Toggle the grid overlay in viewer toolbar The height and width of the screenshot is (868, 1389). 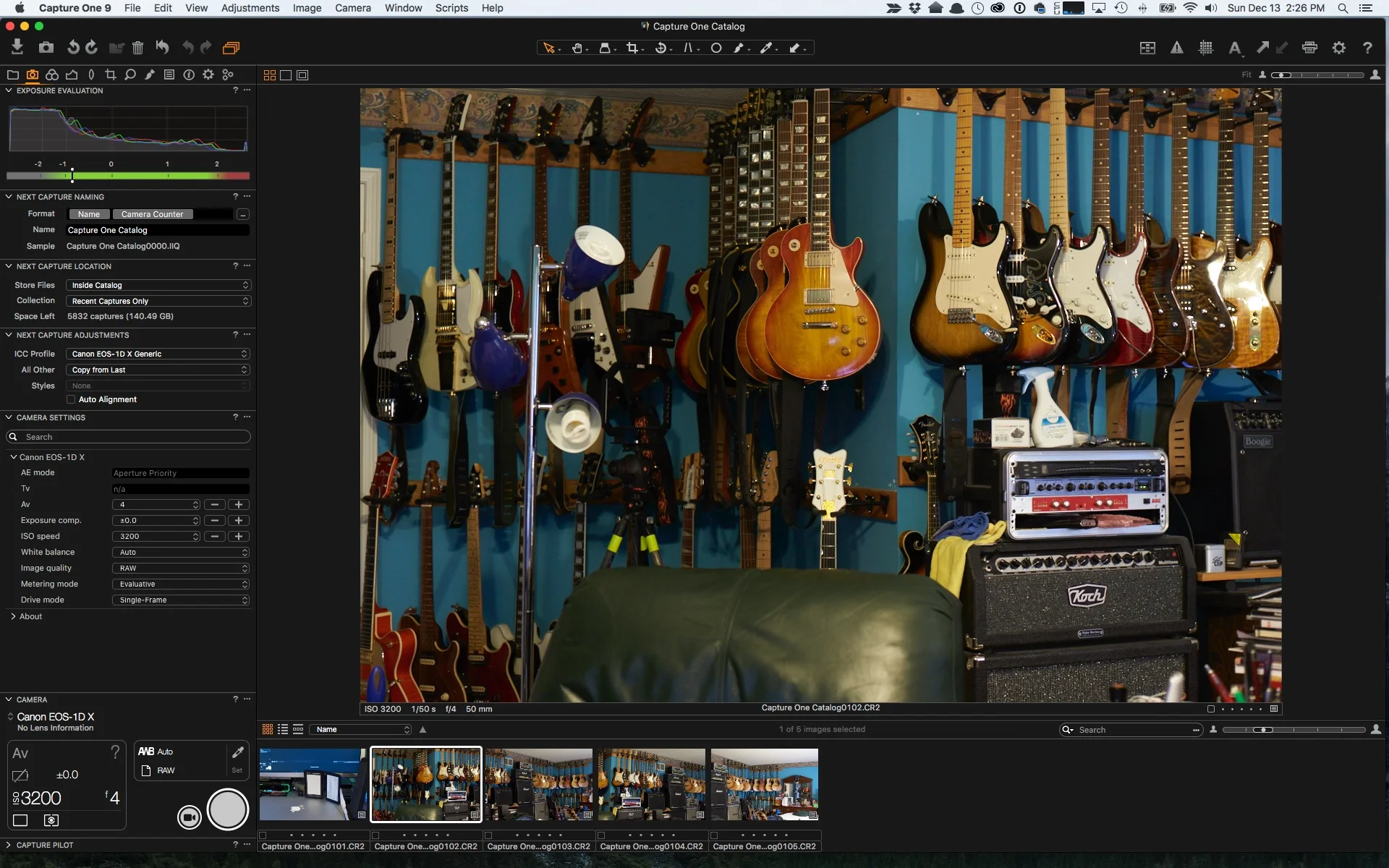(1206, 48)
